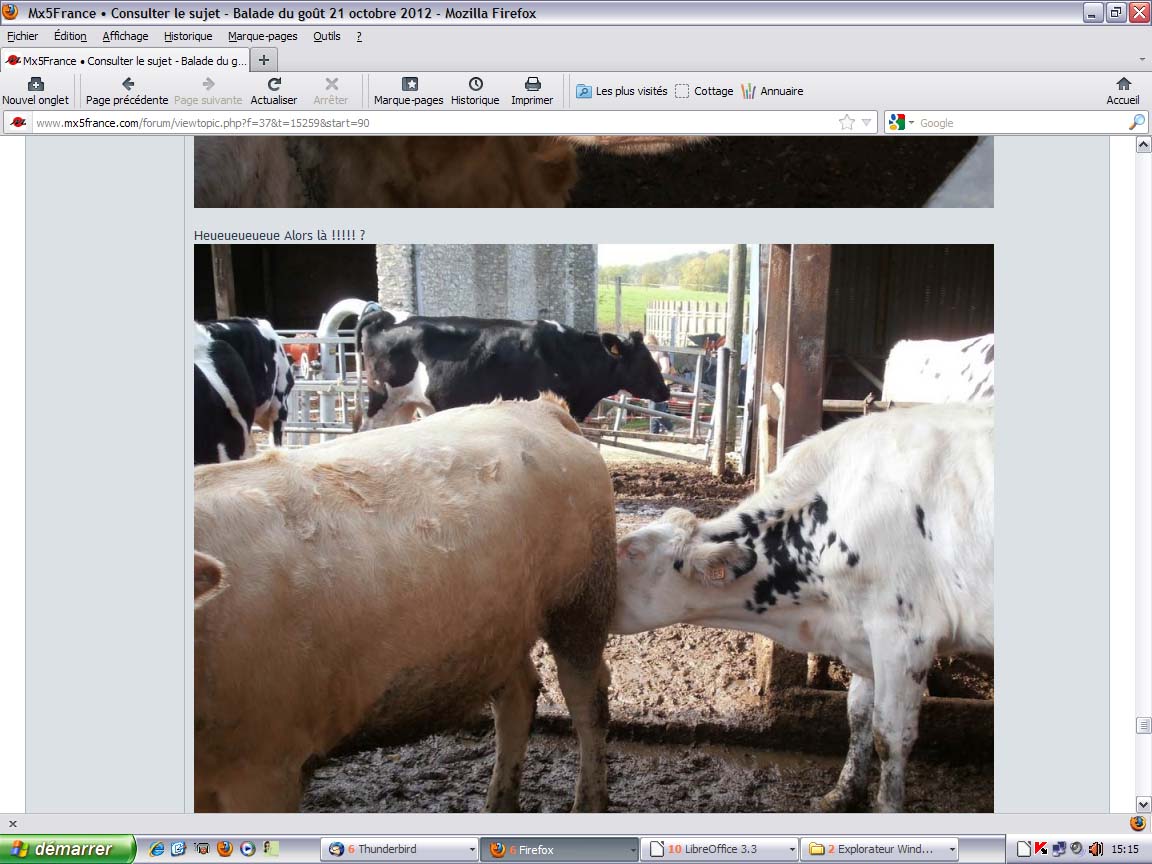Viewport: 1152px width, 864px height.
Task: Open the Historique clock toolbar button
Action: coord(475,91)
